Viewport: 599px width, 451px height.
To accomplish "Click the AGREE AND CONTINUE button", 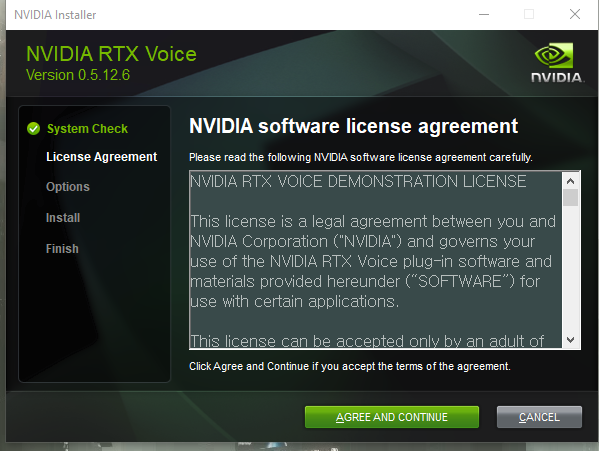I will pos(392,417).
